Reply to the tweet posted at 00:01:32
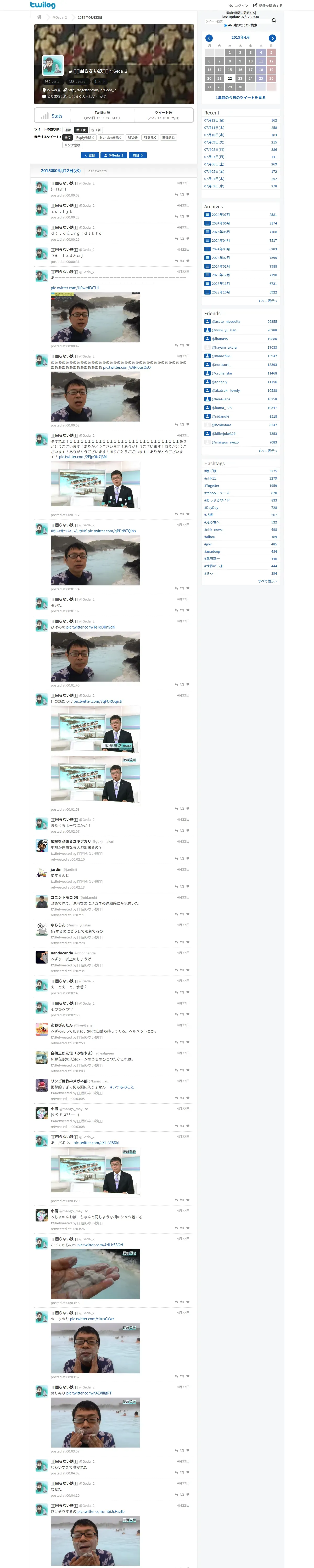The height and width of the screenshot is (1568, 314). pos(176,610)
